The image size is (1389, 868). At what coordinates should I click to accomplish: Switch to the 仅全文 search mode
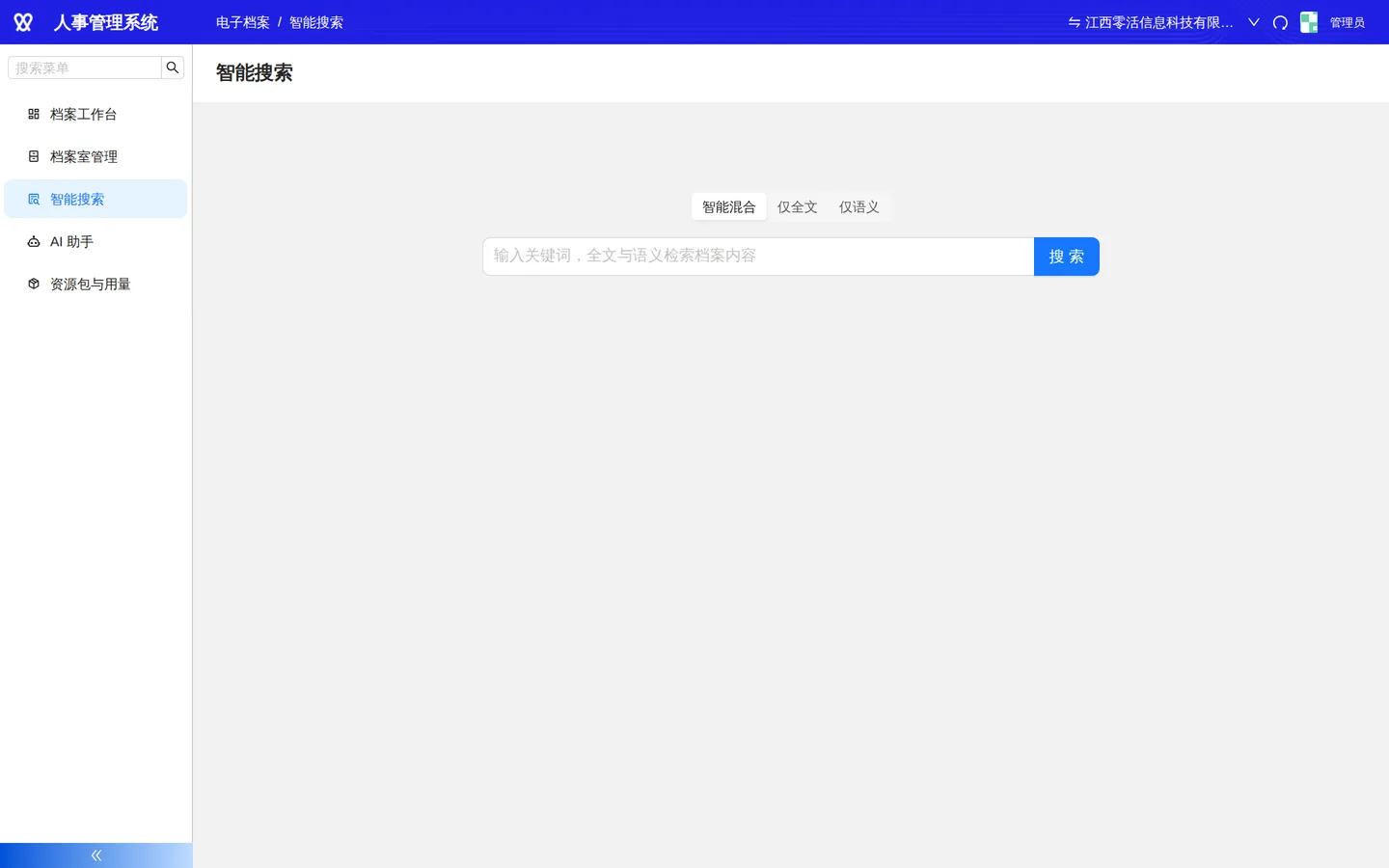pos(798,206)
